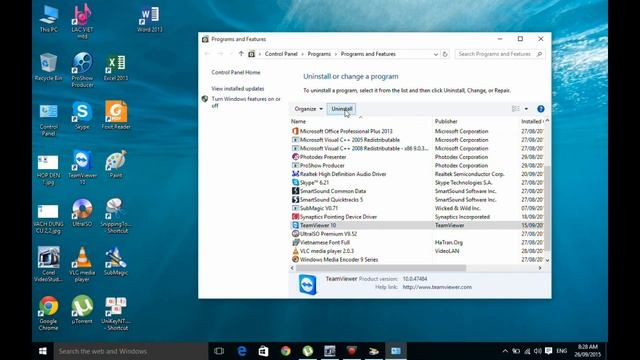640x360 pixels.
Task: Open the Snipping Tool shortcut on desktop
Action: point(116,216)
